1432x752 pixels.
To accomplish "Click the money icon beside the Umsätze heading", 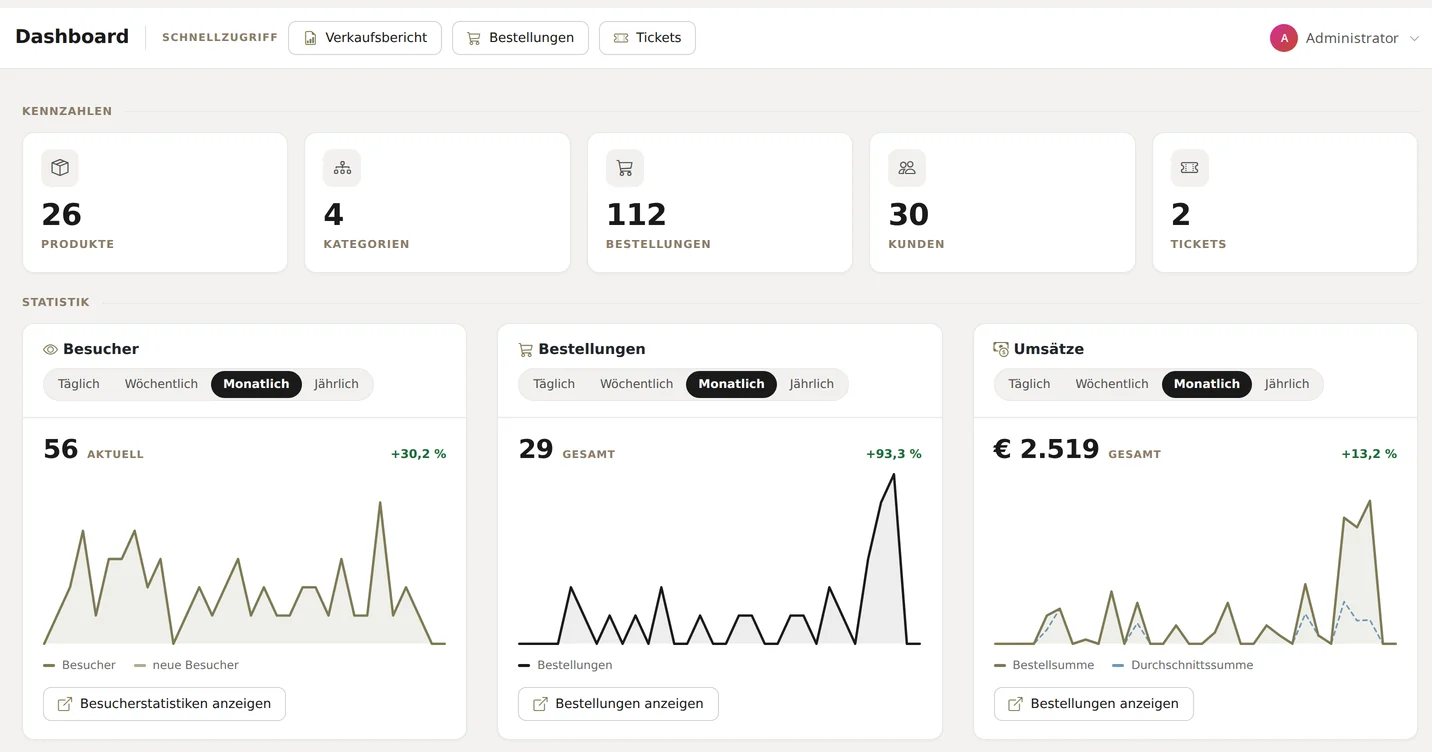I will (x=1001, y=349).
